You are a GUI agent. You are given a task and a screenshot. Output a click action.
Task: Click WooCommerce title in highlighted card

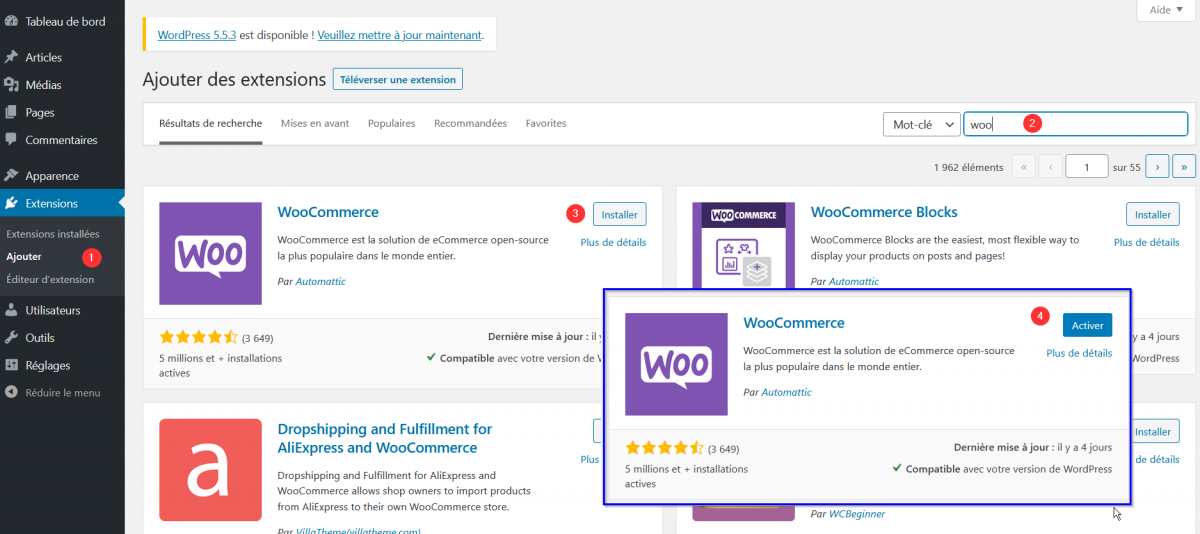tap(794, 323)
